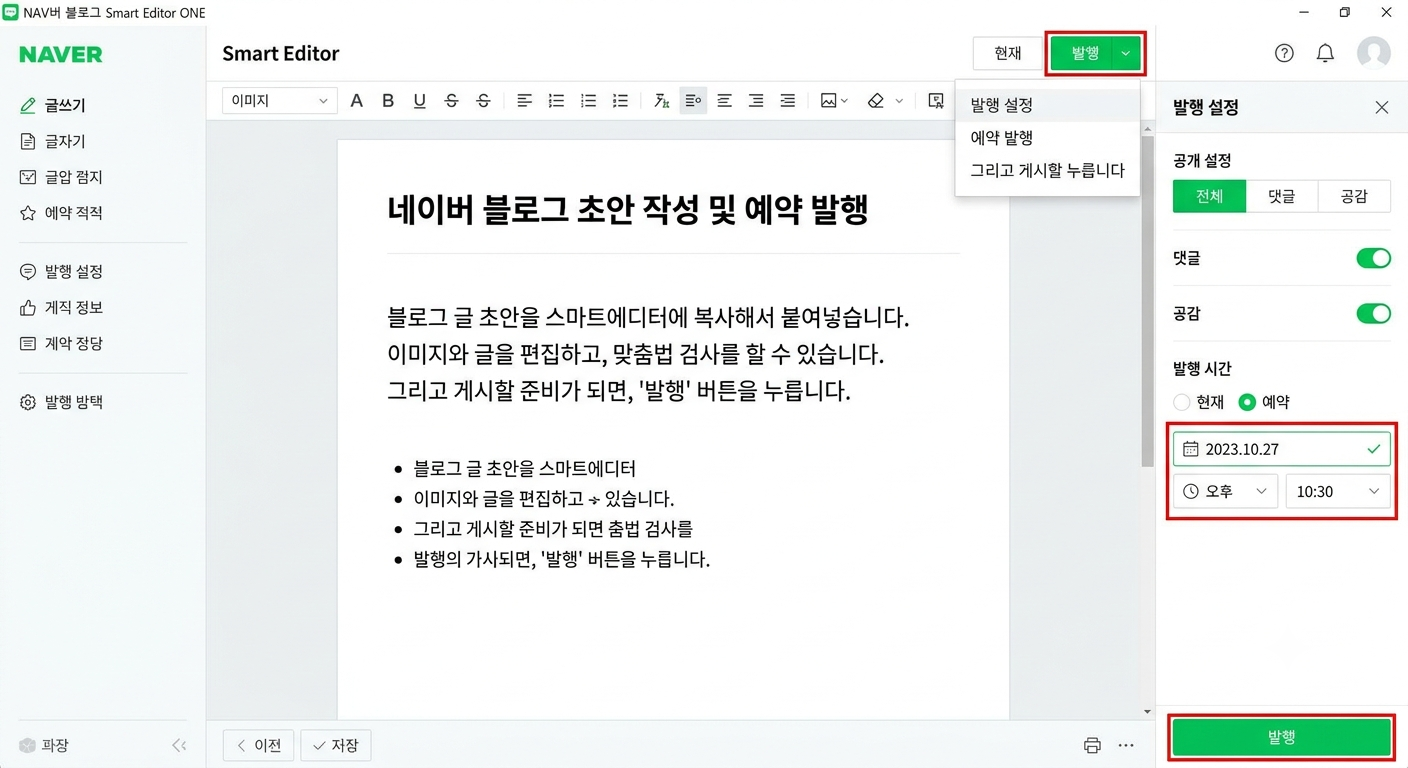1408x768 pixels.
Task: Choose 예약 발행 from the dropdown menu
Action: (1047, 138)
